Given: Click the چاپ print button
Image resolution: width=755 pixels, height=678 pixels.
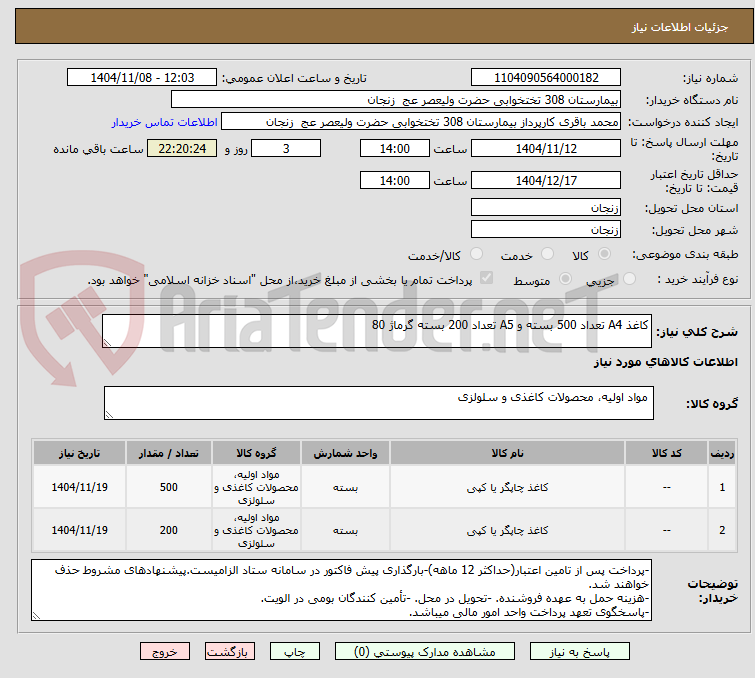Looking at the screenshot, I should tap(295, 652).
